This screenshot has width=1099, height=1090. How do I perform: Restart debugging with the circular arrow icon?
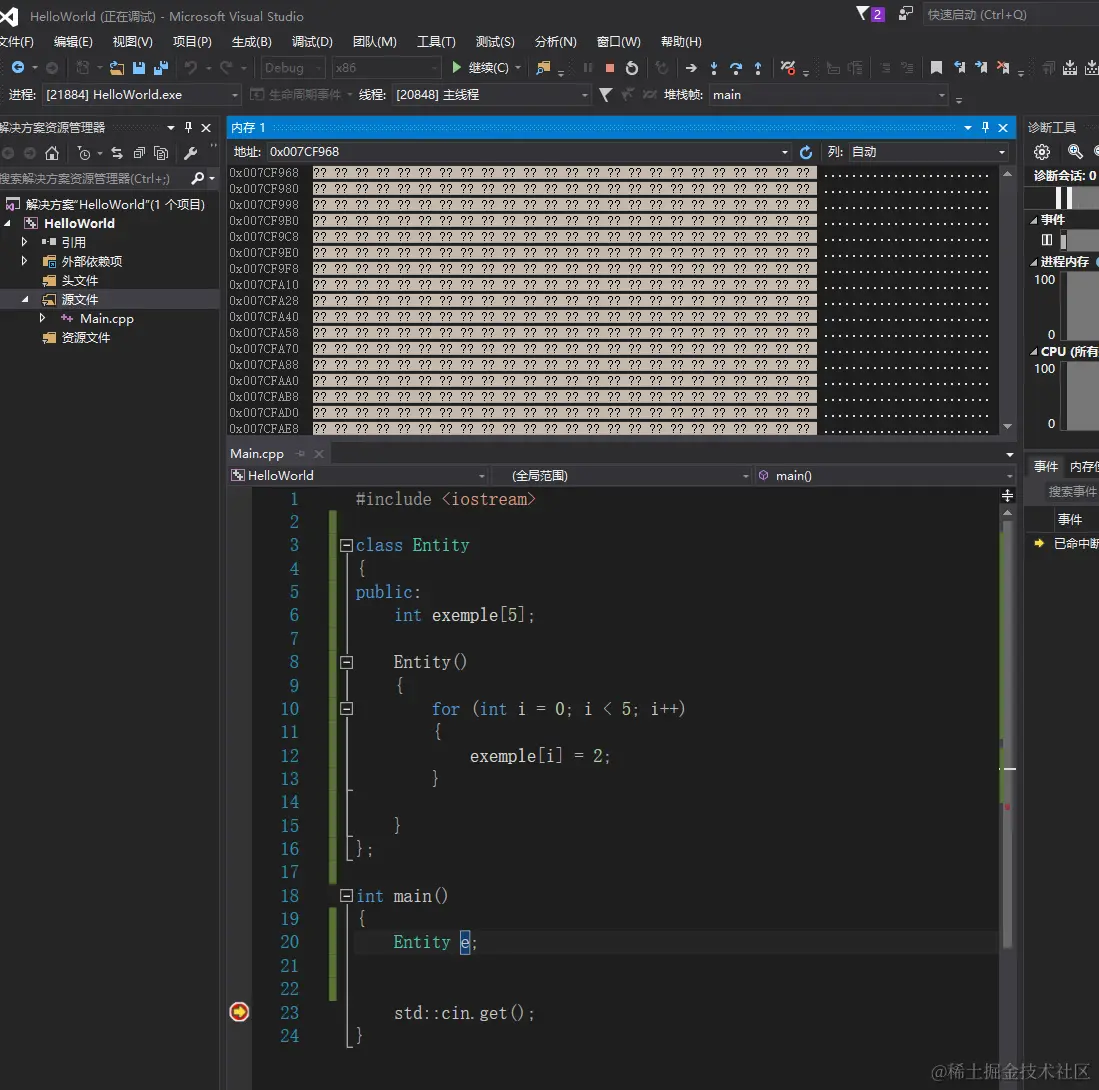pyautogui.click(x=632, y=68)
